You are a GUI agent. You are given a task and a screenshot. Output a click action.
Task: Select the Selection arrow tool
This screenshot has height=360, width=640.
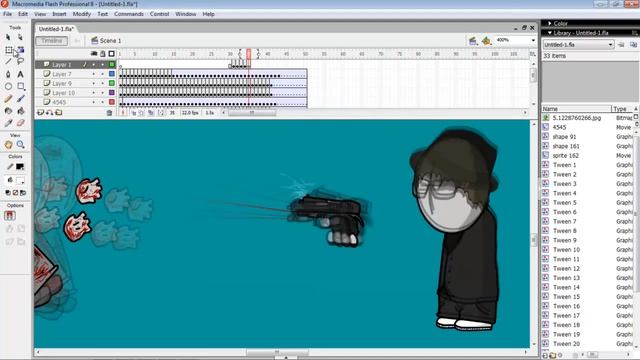click(x=8, y=38)
